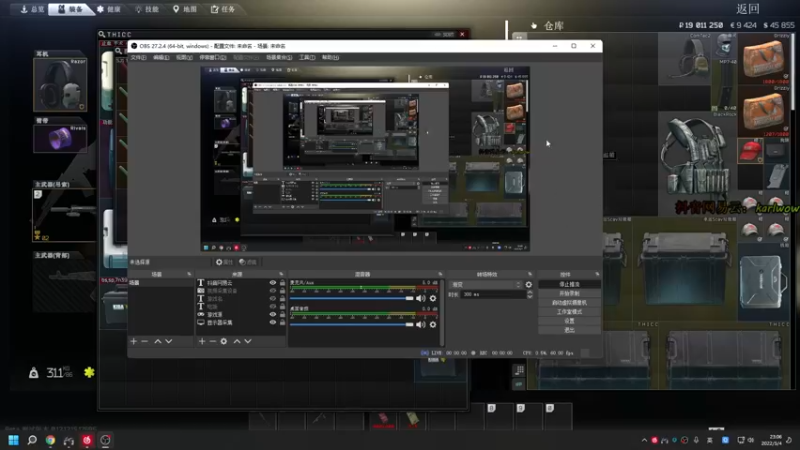
Task: Switch to the game's 任务 tab
Action: pyautogui.click(x=223, y=9)
